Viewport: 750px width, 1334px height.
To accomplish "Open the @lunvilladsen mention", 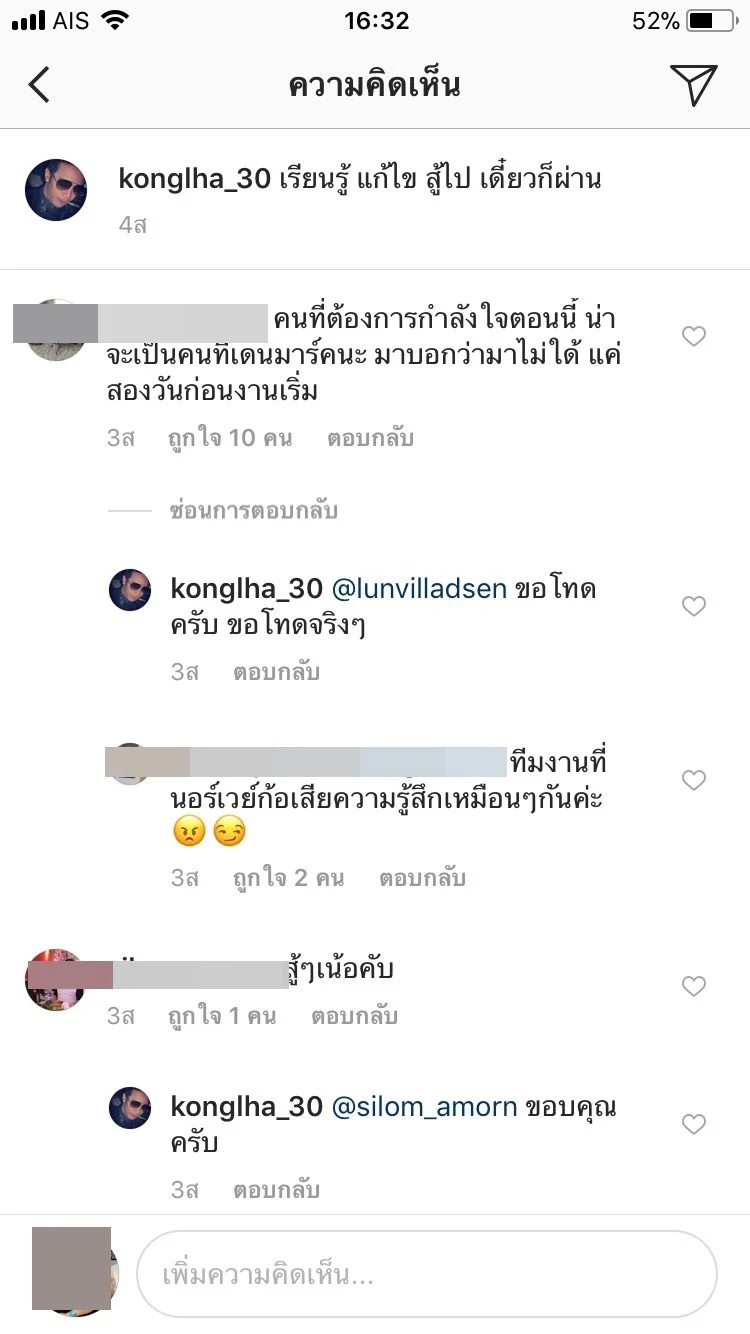I will tap(419, 589).
